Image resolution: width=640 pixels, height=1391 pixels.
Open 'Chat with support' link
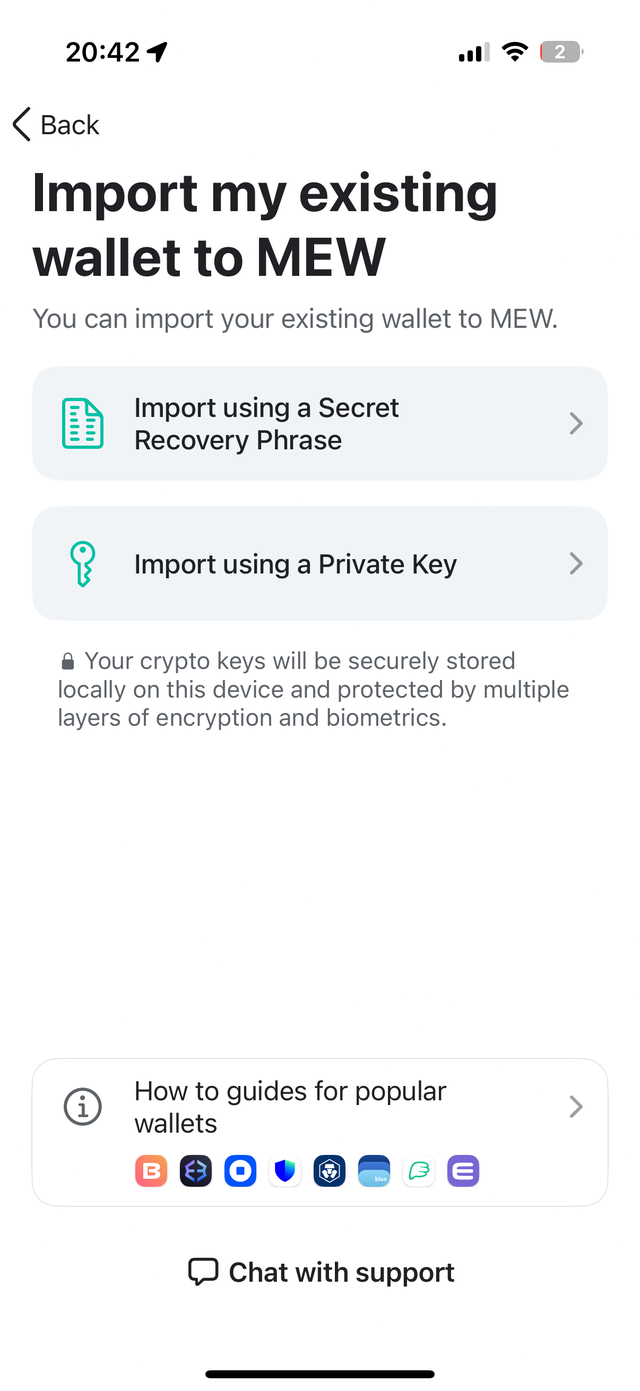coord(341,1272)
